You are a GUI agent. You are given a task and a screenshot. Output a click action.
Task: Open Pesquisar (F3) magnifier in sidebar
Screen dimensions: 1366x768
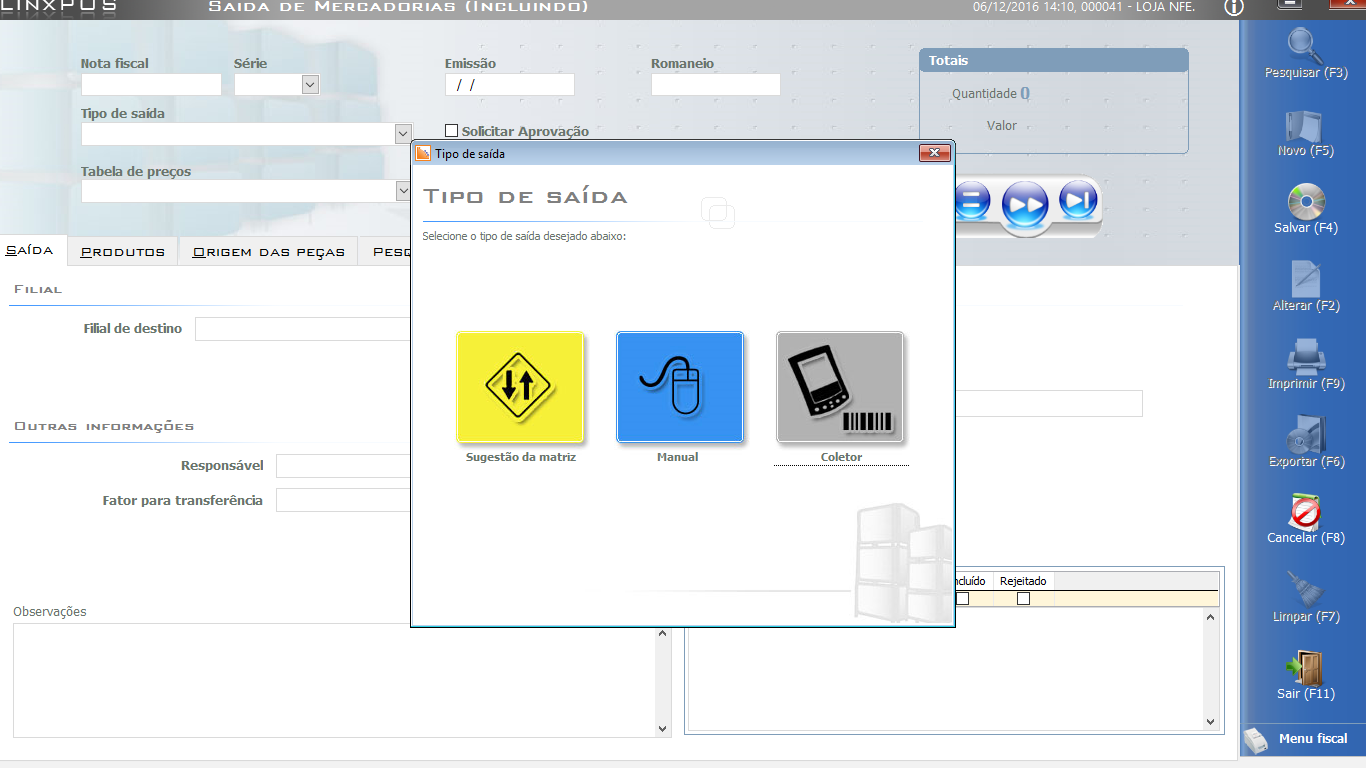[x=1306, y=46]
